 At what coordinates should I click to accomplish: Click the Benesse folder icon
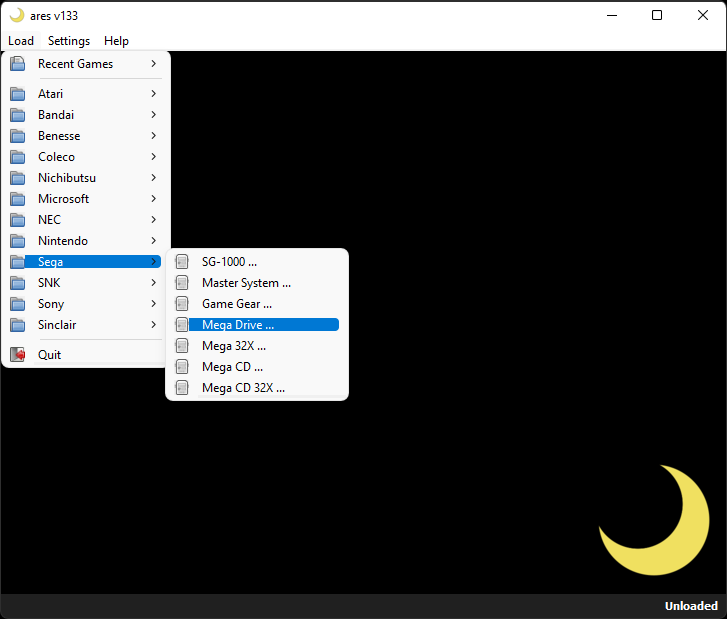click(x=18, y=136)
